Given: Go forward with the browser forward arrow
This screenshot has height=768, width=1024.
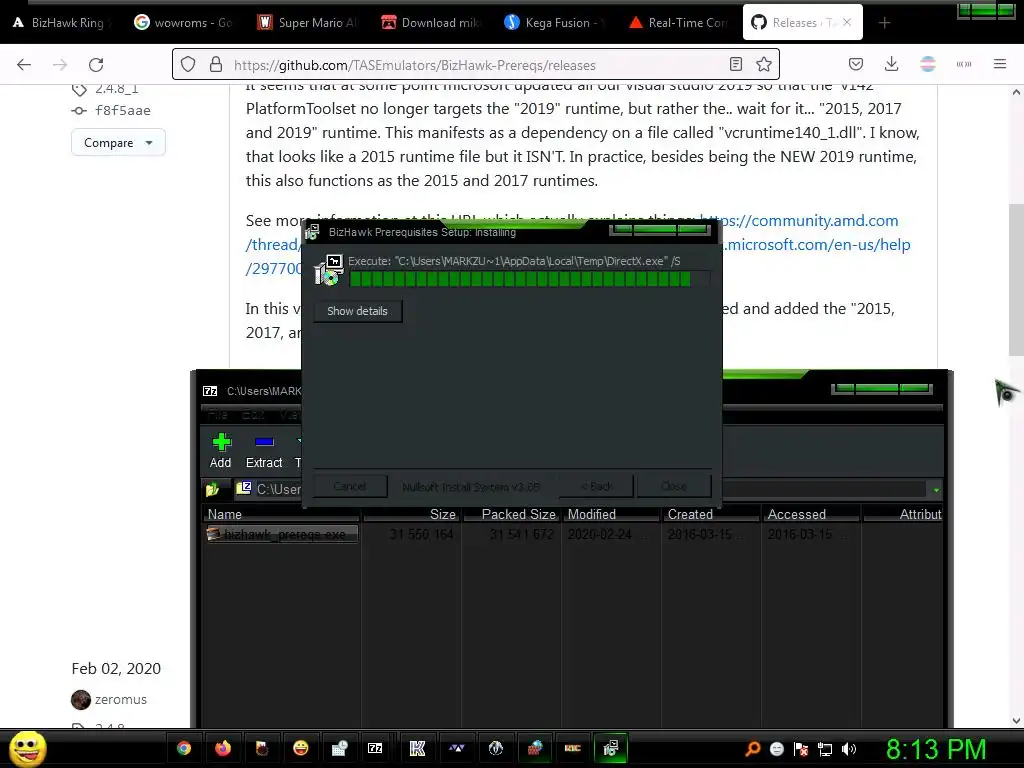Looking at the screenshot, I should point(60,65).
